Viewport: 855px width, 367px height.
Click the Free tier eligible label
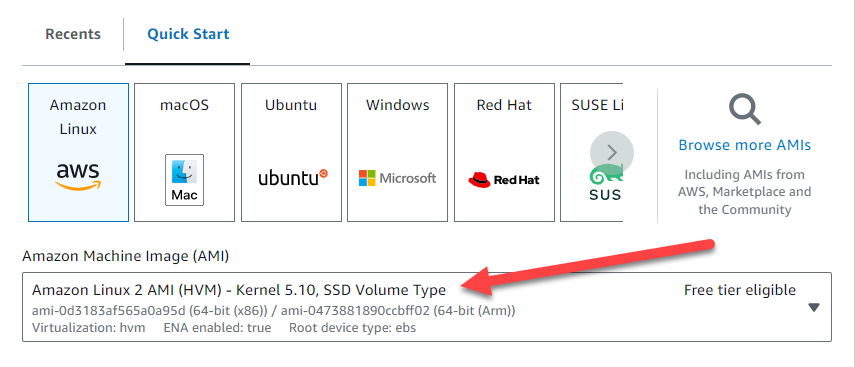[x=739, y=290]
